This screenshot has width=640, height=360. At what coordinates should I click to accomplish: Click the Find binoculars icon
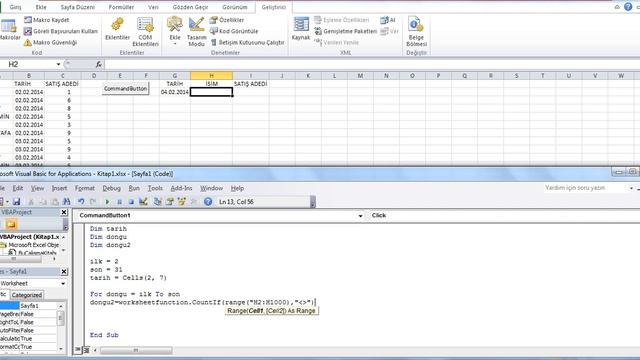(x=67, y=202)
